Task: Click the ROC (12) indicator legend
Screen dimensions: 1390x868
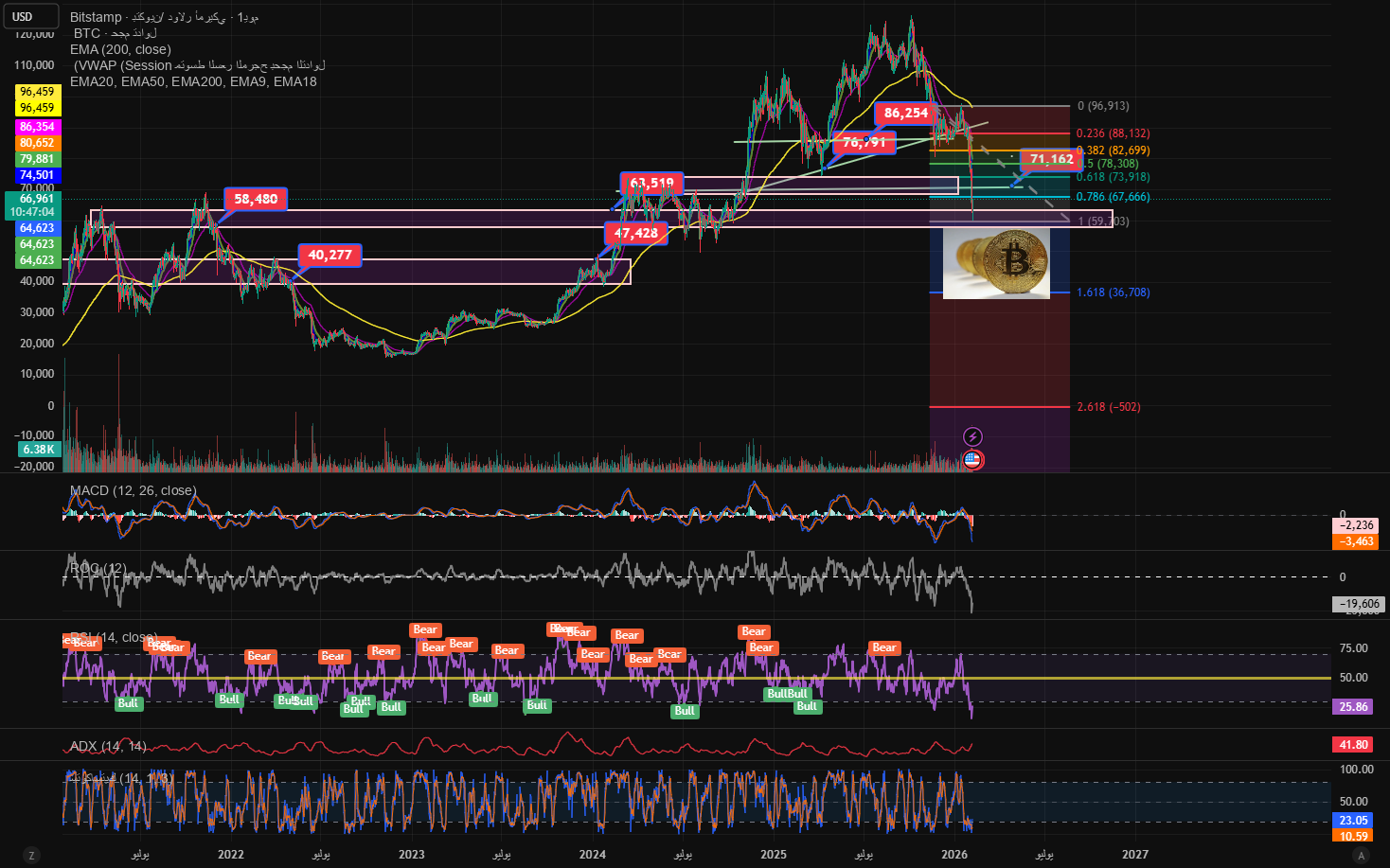Action: click(x=98, y=568)
